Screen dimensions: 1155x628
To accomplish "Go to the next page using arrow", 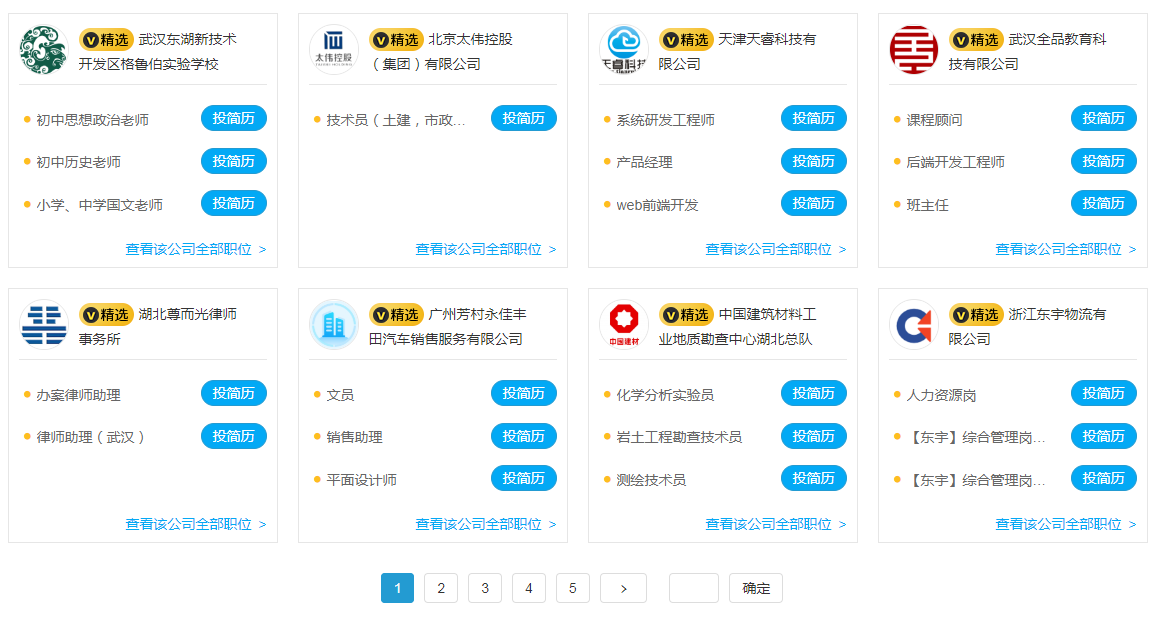I will pos(623,588).
